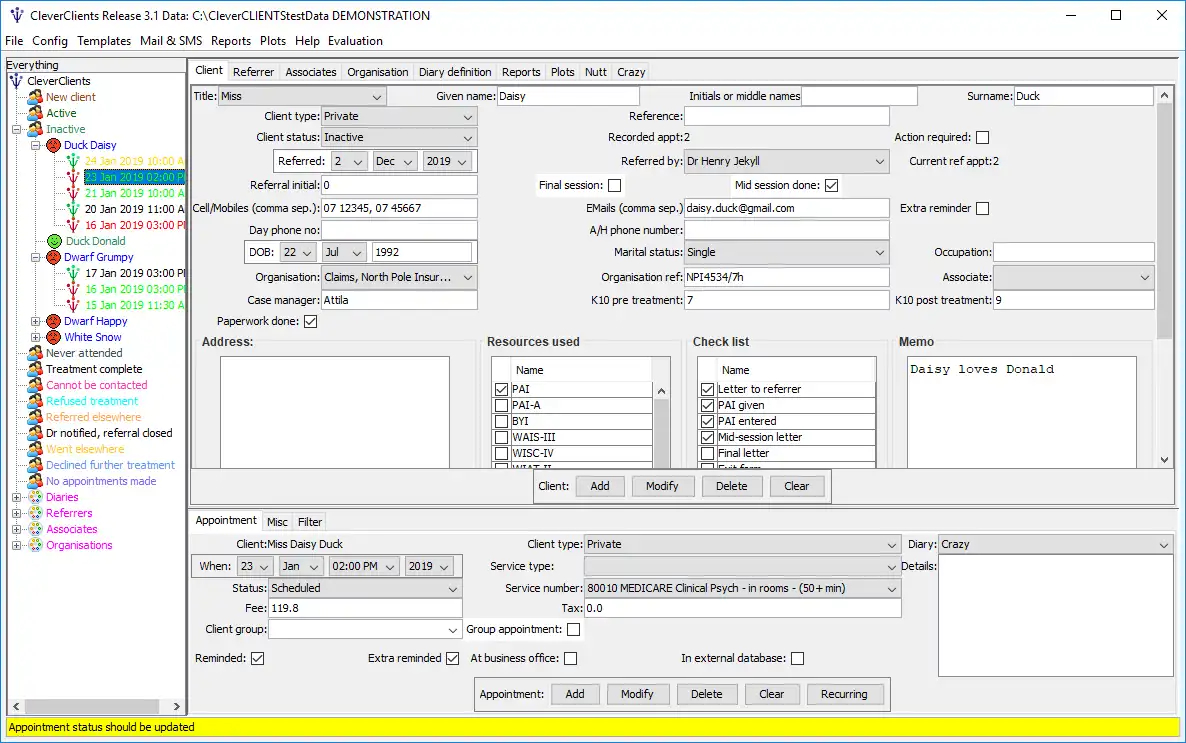Expand the Dwarf Happy tree node
Screen dimensions: 1186x743
point(36,321)
